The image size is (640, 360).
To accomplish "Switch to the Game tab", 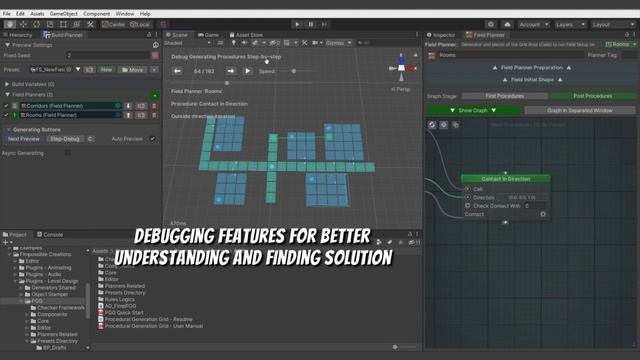I will (208, 35).
